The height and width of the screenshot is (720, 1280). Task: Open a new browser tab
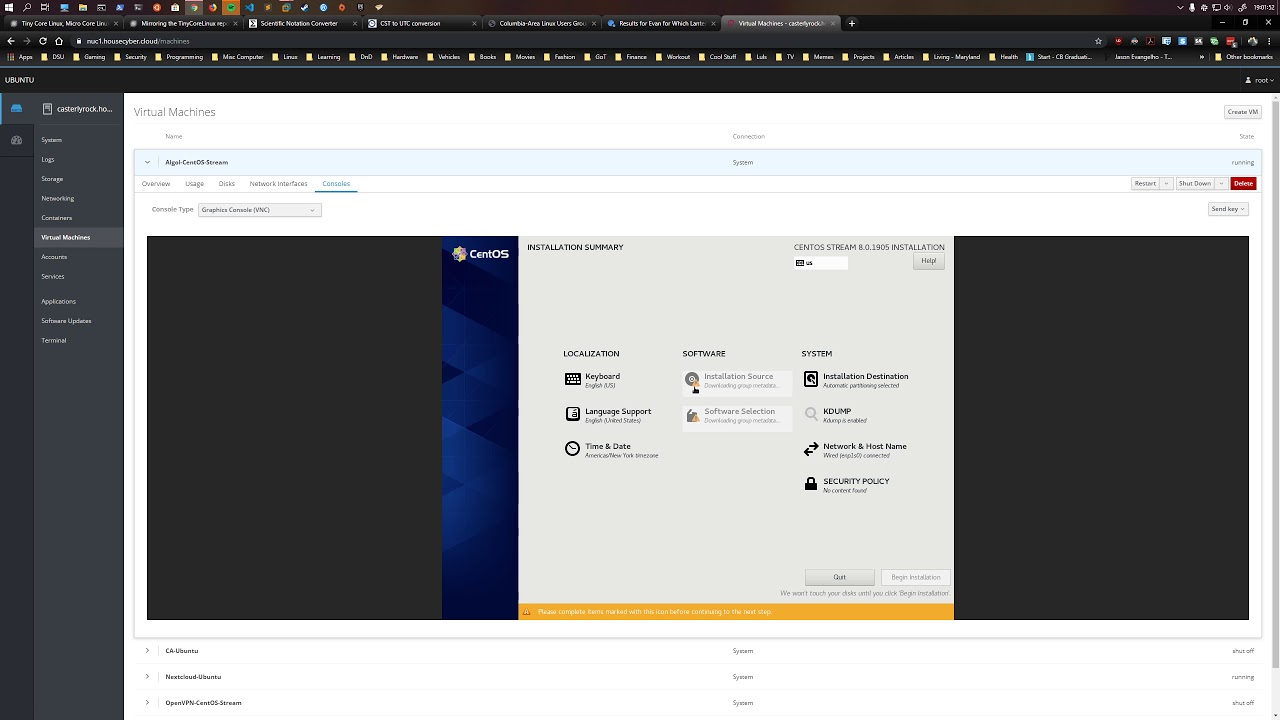[852, 23]
